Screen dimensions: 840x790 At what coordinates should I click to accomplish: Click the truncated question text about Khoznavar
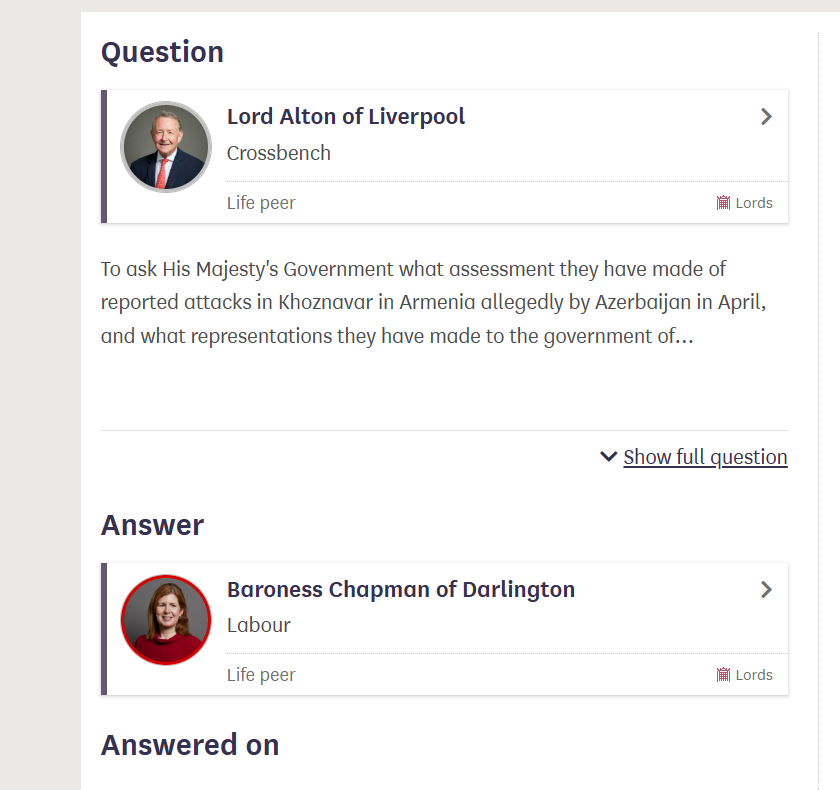click(433, 303)
